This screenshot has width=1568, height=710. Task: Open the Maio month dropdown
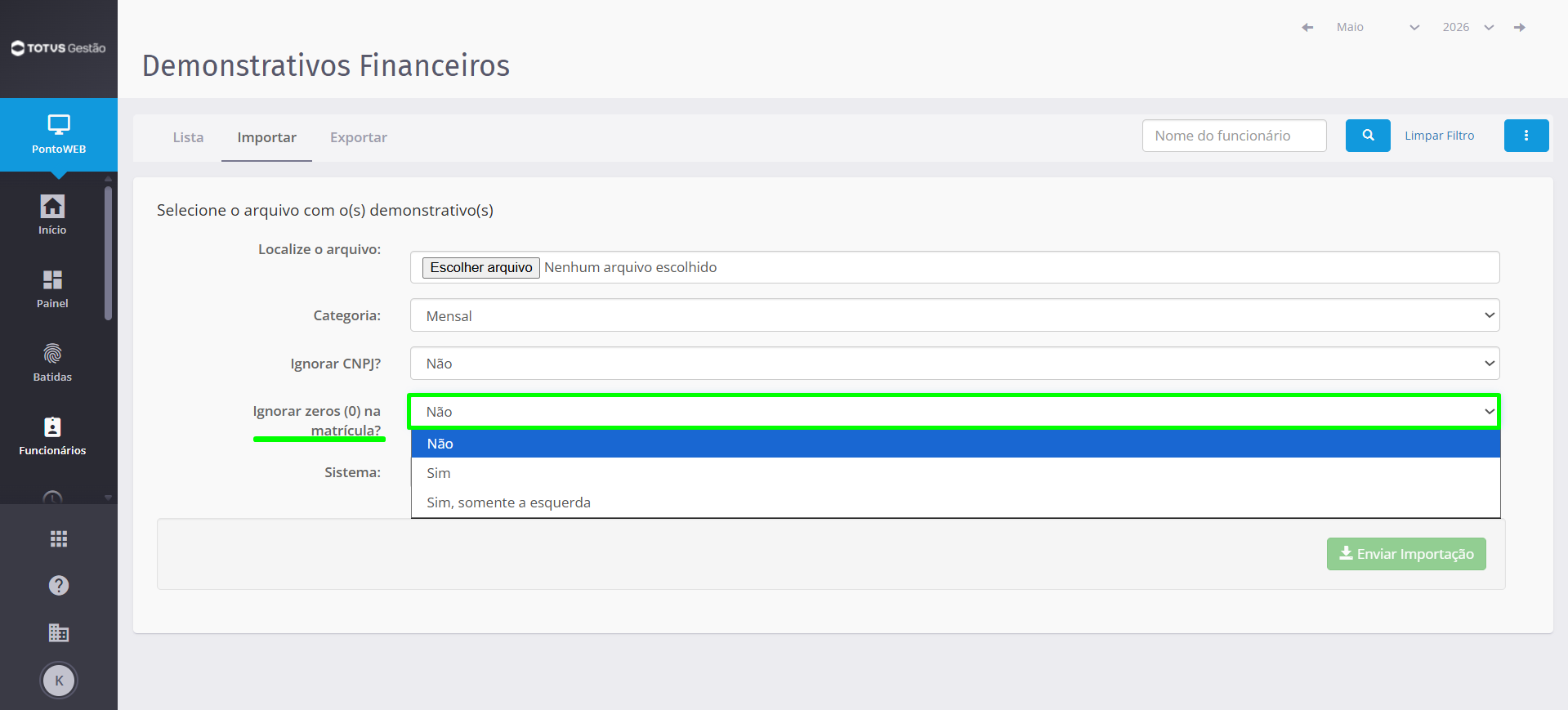pos(1377,27)
